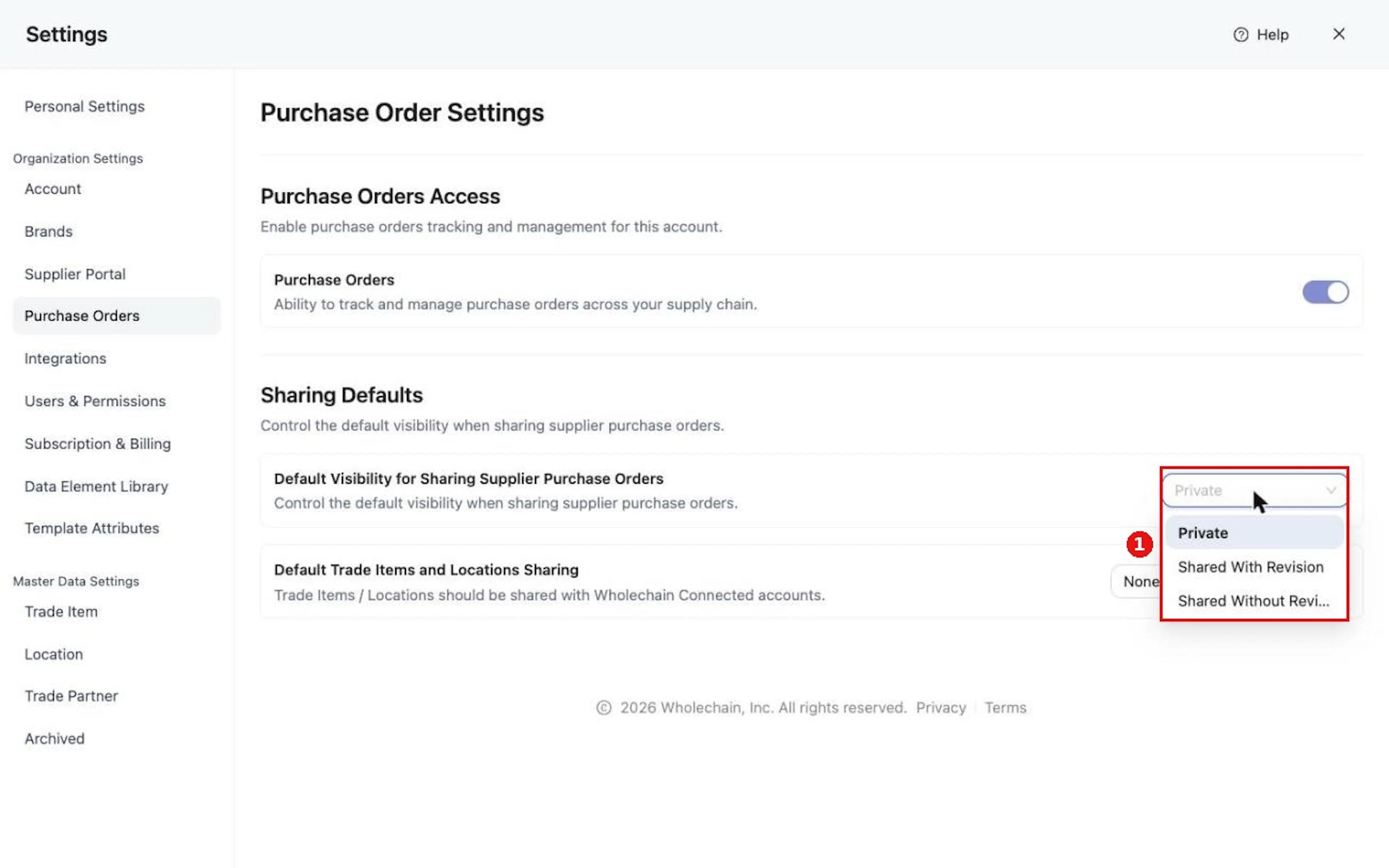
Task: Open the Help link text
Action: click(1273, 35)
